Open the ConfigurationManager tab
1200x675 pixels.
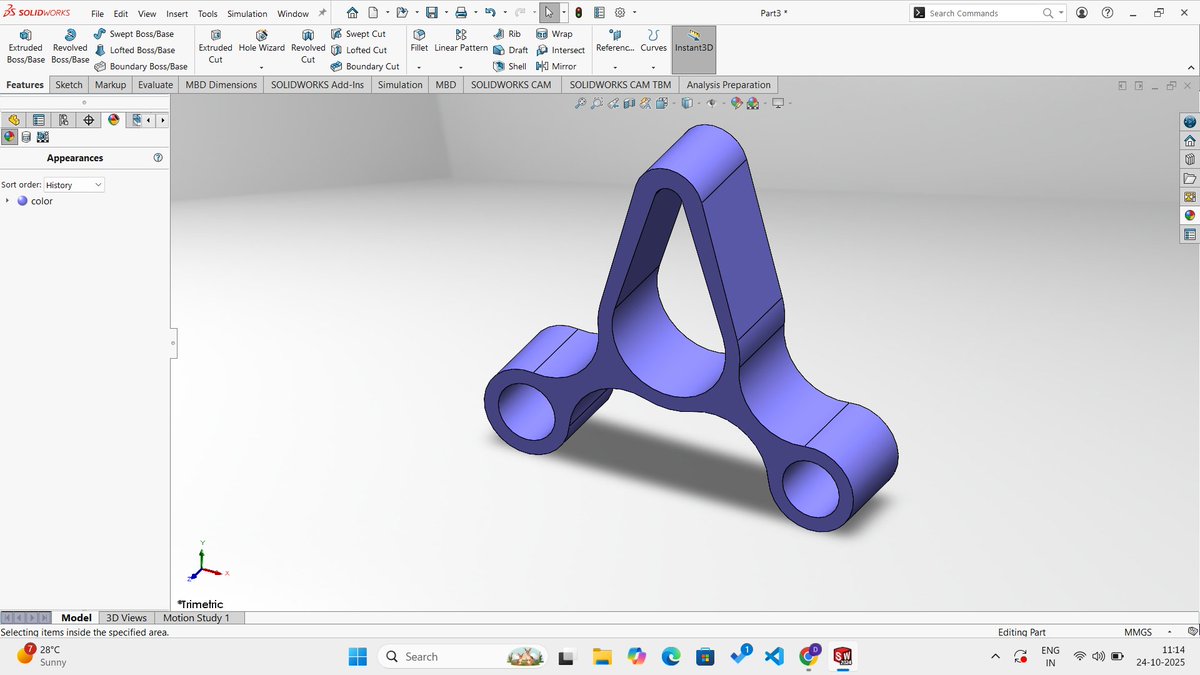click(x=63, y=120)
